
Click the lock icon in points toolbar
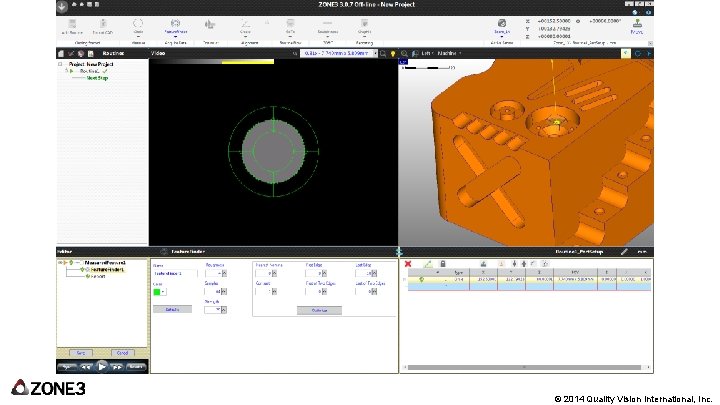(x=443, y=264)
